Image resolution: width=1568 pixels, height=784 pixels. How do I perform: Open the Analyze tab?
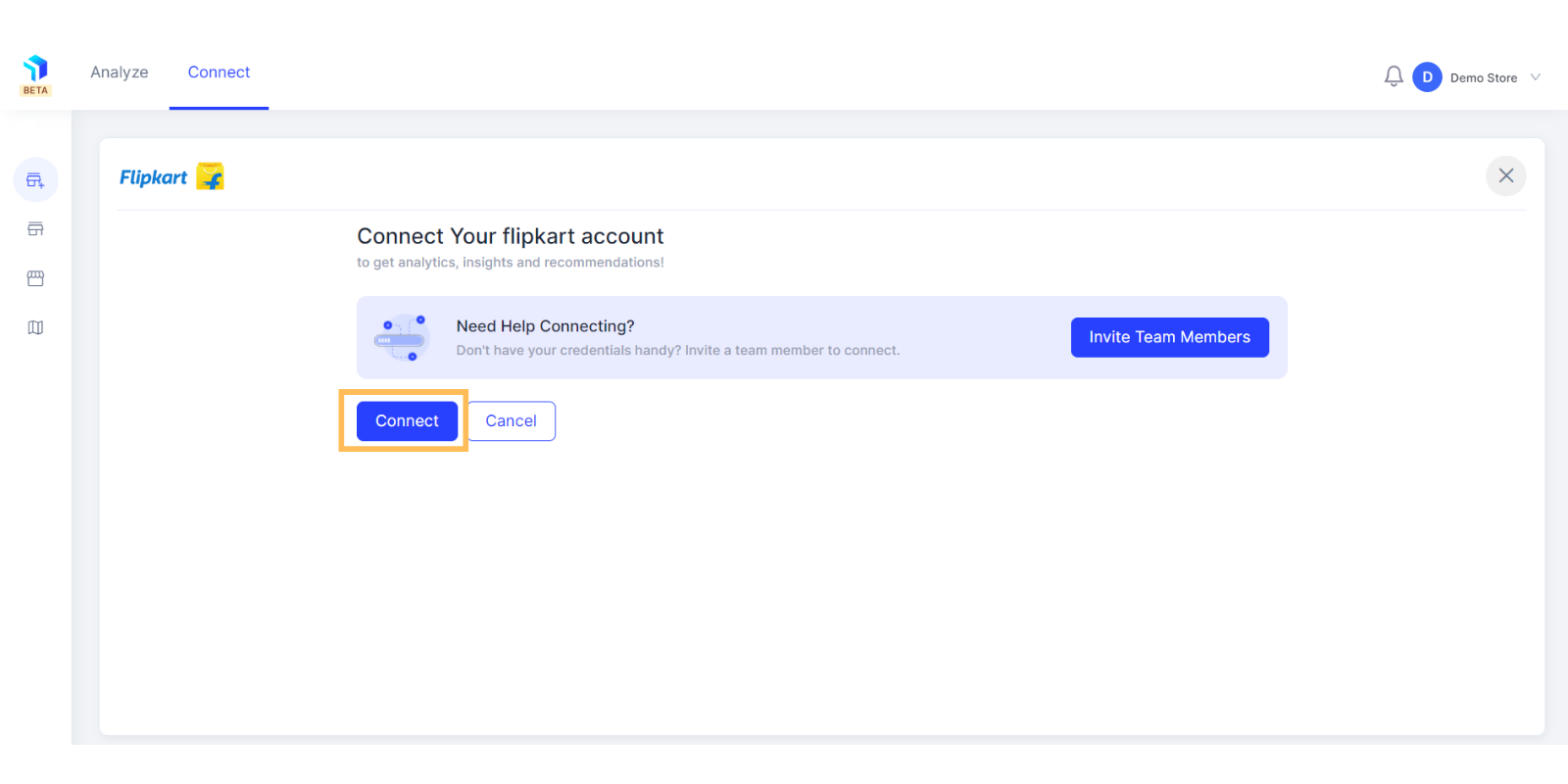coord(120,73)
